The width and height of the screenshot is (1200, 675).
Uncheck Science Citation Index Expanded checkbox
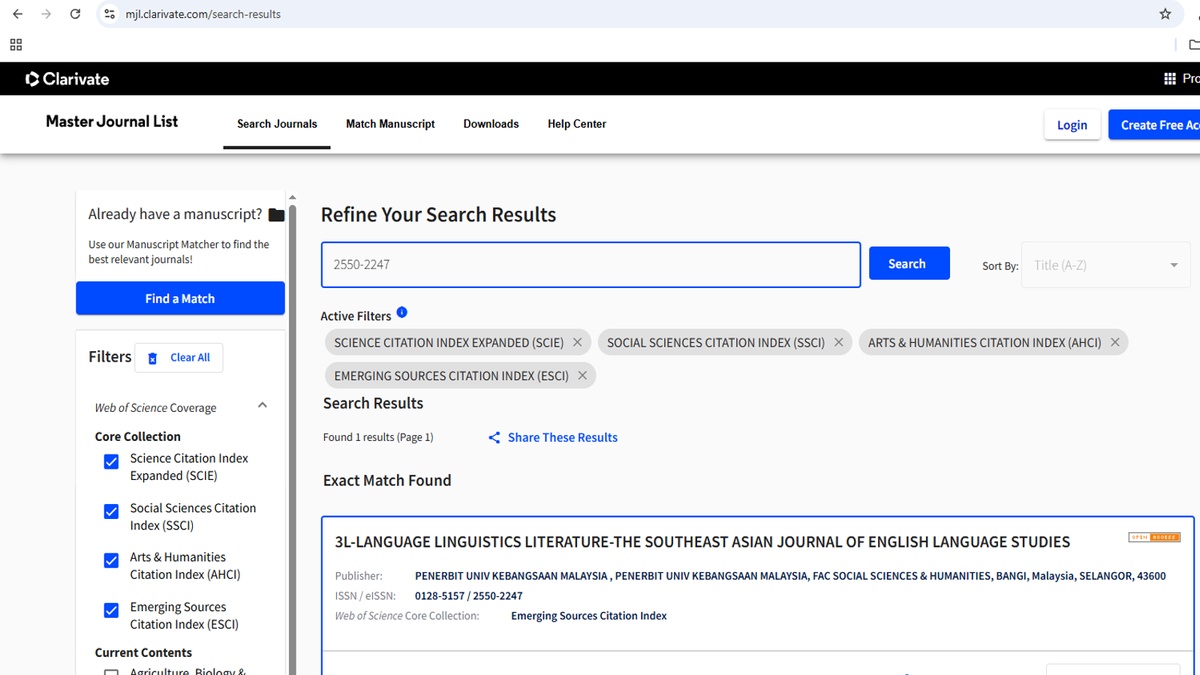(111, 462)
